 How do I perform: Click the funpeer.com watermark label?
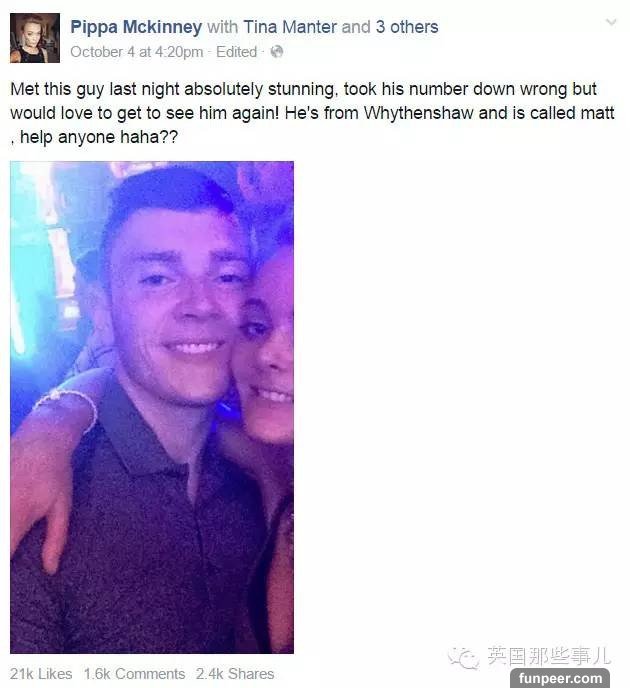pyautogui.click(x=560, y=678)
